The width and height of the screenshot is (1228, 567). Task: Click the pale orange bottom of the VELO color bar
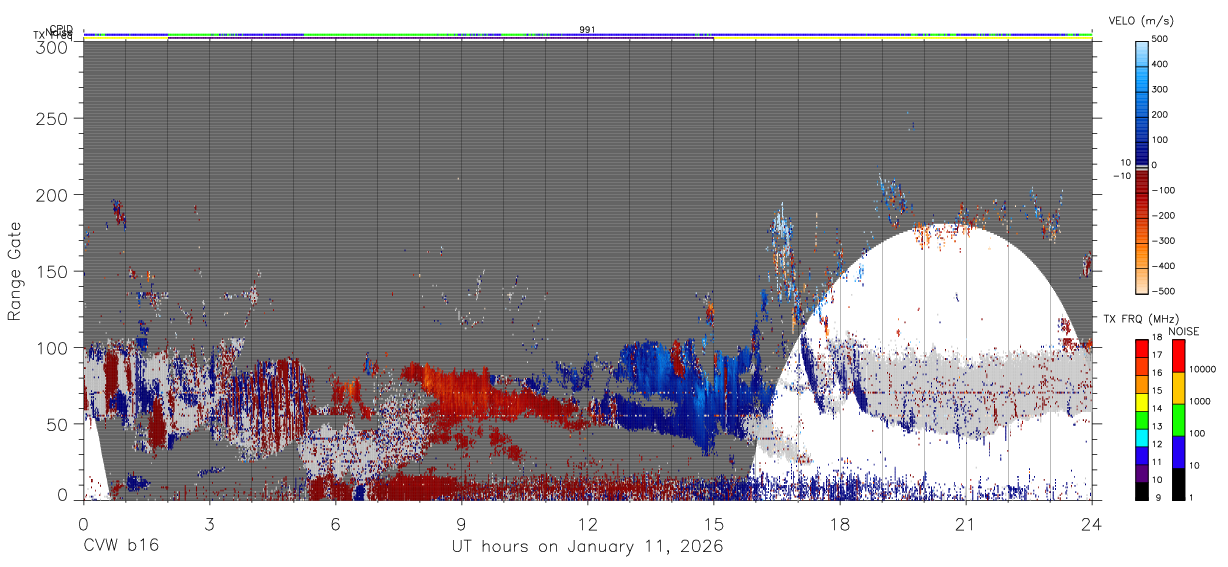click(x=1142, y=280)
